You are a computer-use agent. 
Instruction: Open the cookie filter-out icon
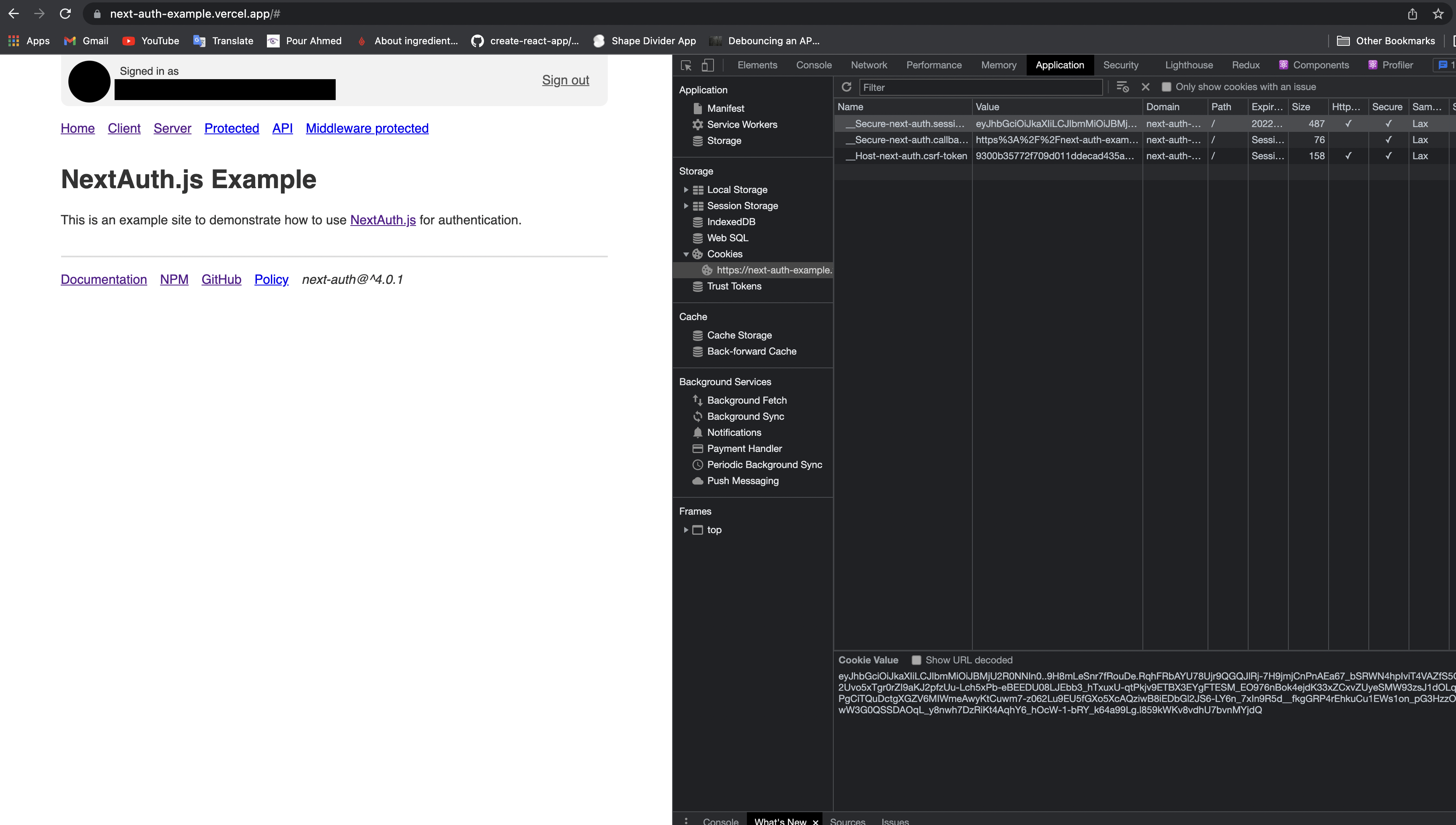coord(1122,87)
